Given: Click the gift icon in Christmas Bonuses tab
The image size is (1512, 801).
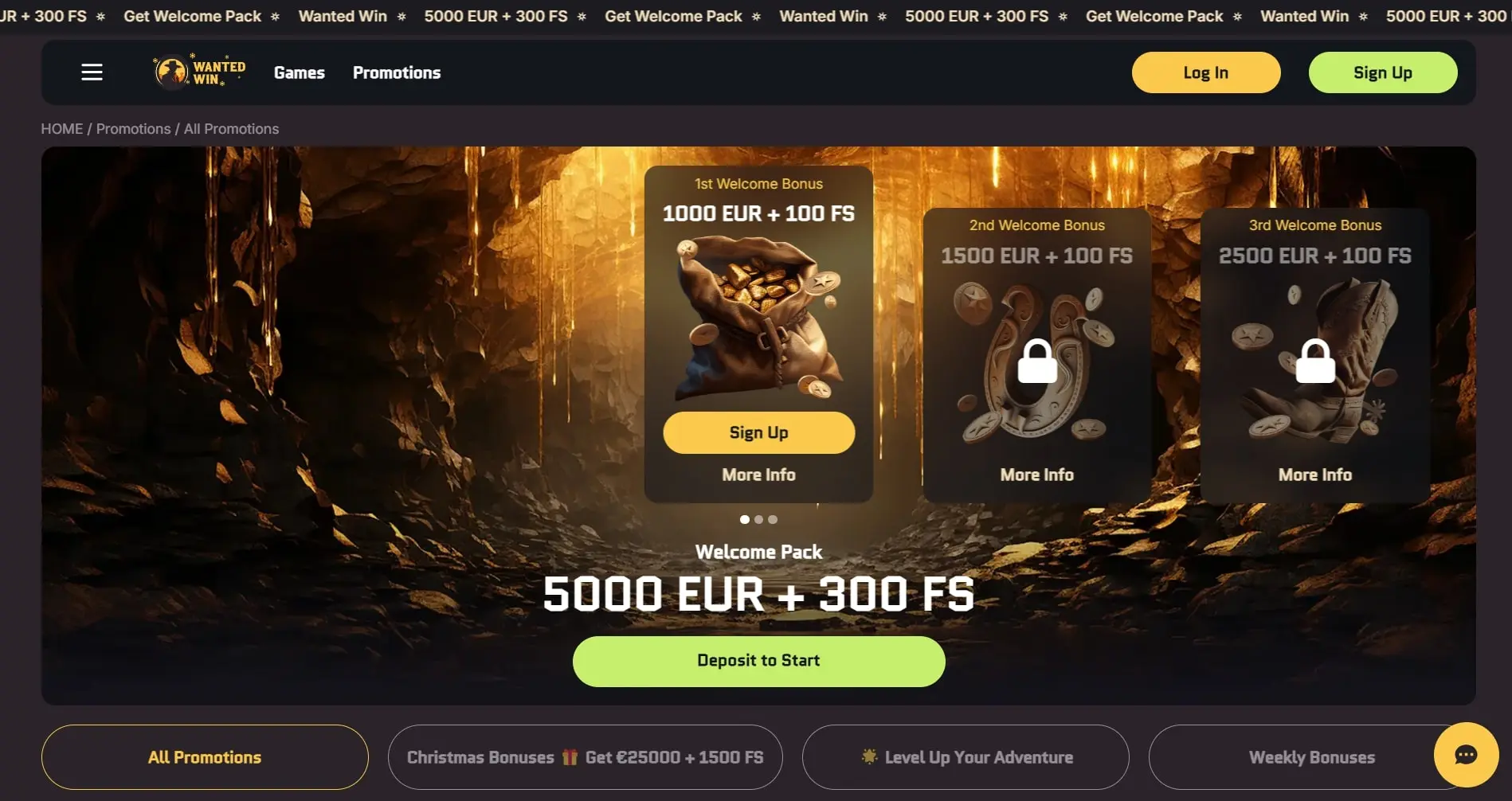Looking at the screenshot, I should point(570,757).
